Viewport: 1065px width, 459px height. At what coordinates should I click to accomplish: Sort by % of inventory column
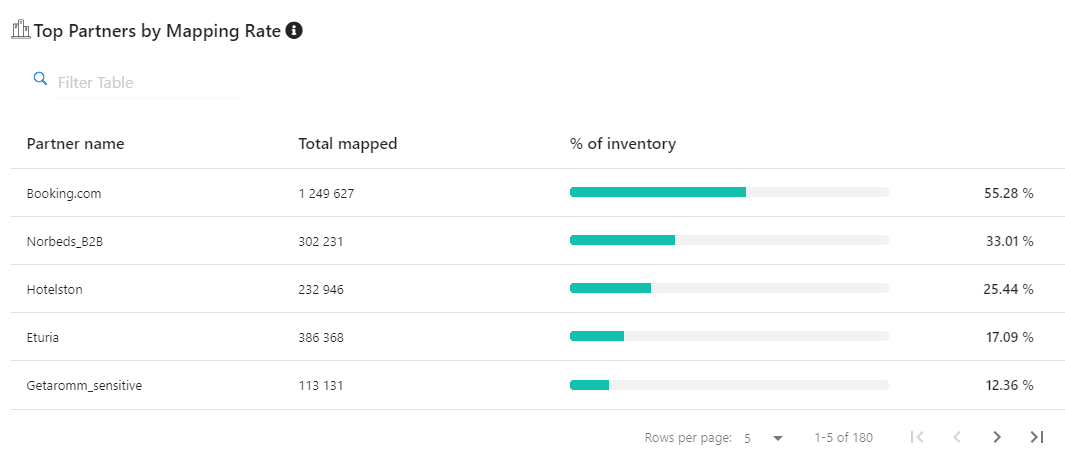tap(622, 144)
